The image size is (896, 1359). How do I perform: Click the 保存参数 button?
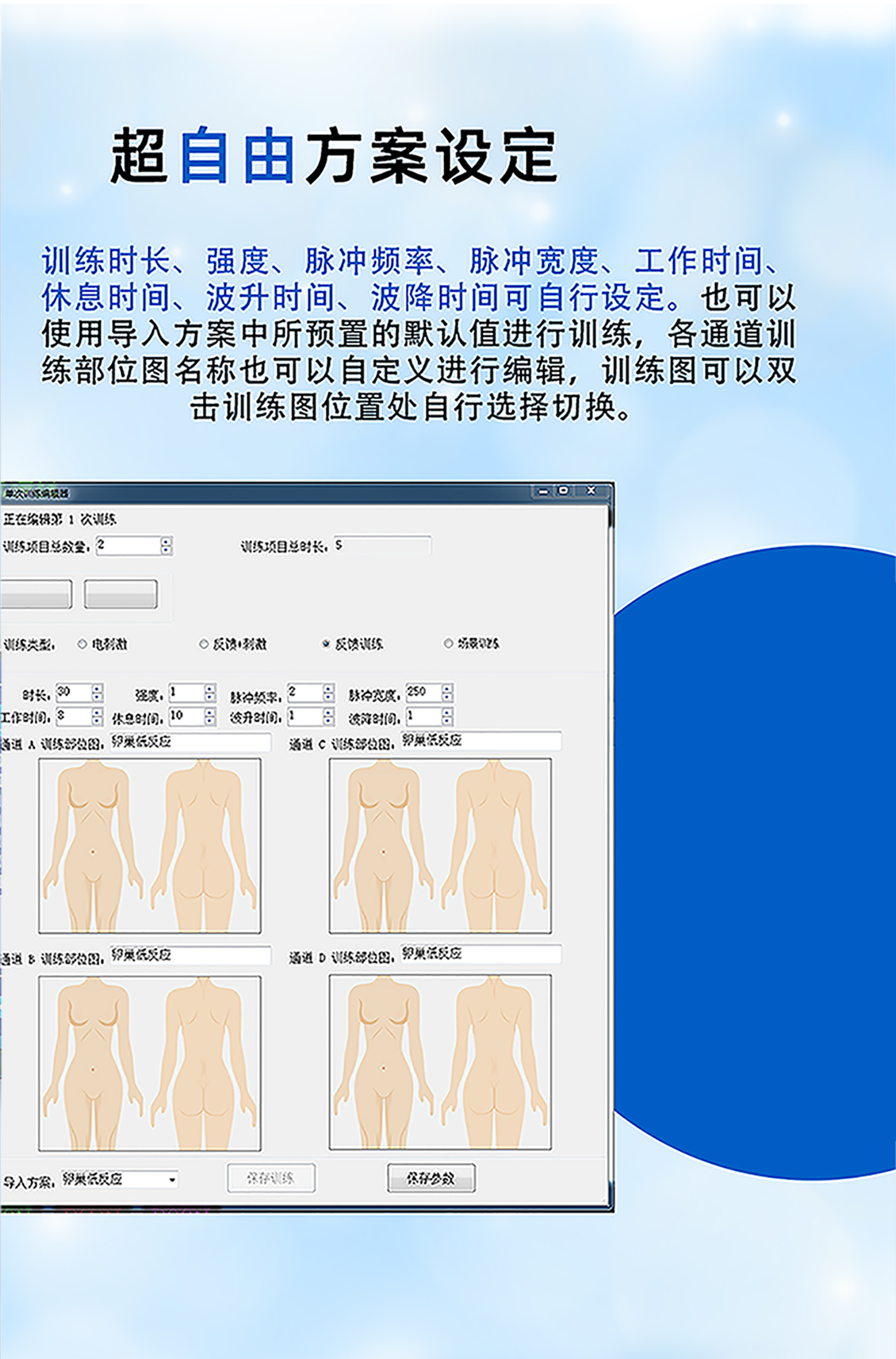tap(431, 1178)
